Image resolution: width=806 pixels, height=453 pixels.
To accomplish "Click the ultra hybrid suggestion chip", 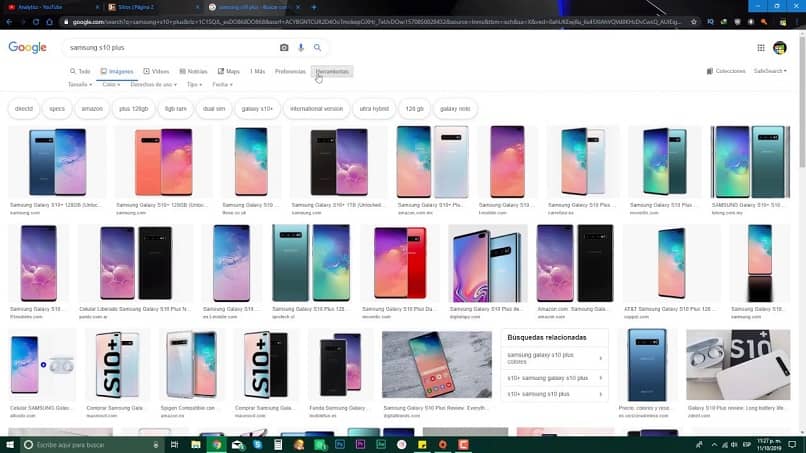I will click(374, 108).
